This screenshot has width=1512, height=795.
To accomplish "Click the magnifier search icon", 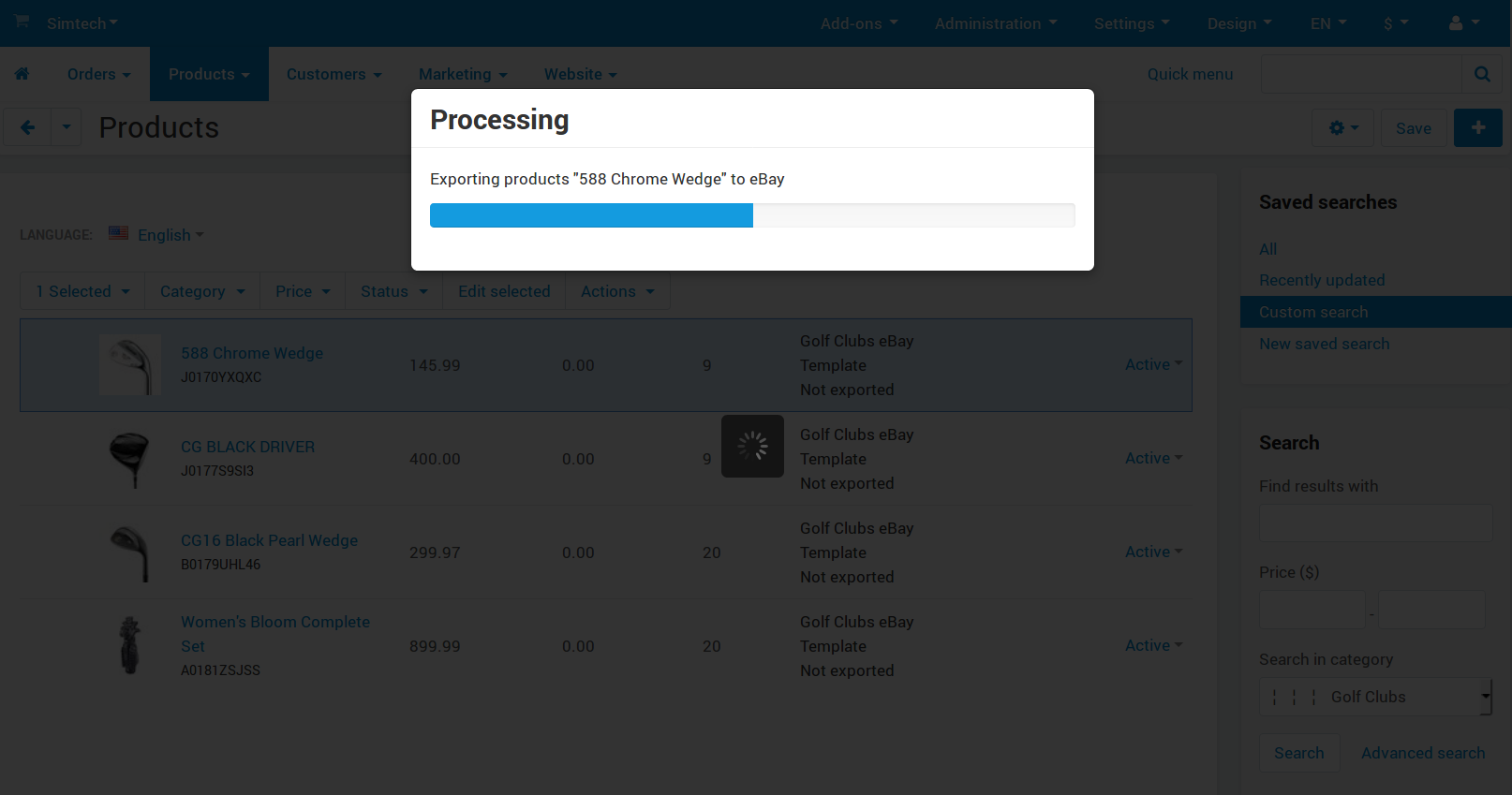I will click(x=1482, y=74).
